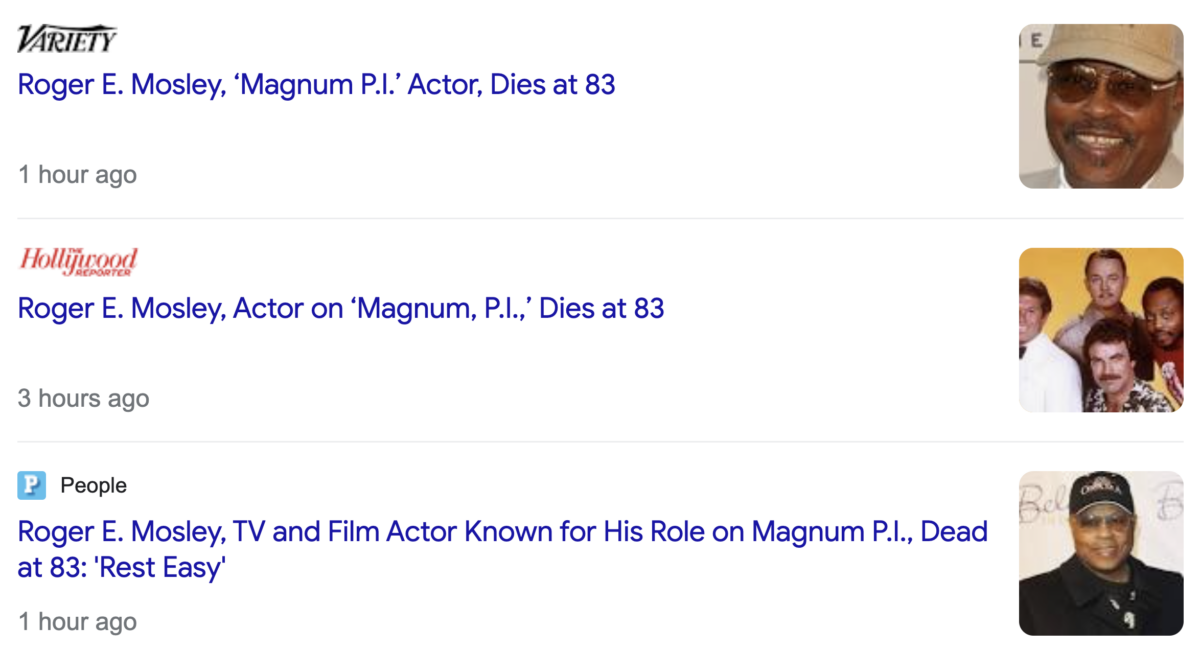
Task: Click the Variety logo
Action: tap(67, 39)
